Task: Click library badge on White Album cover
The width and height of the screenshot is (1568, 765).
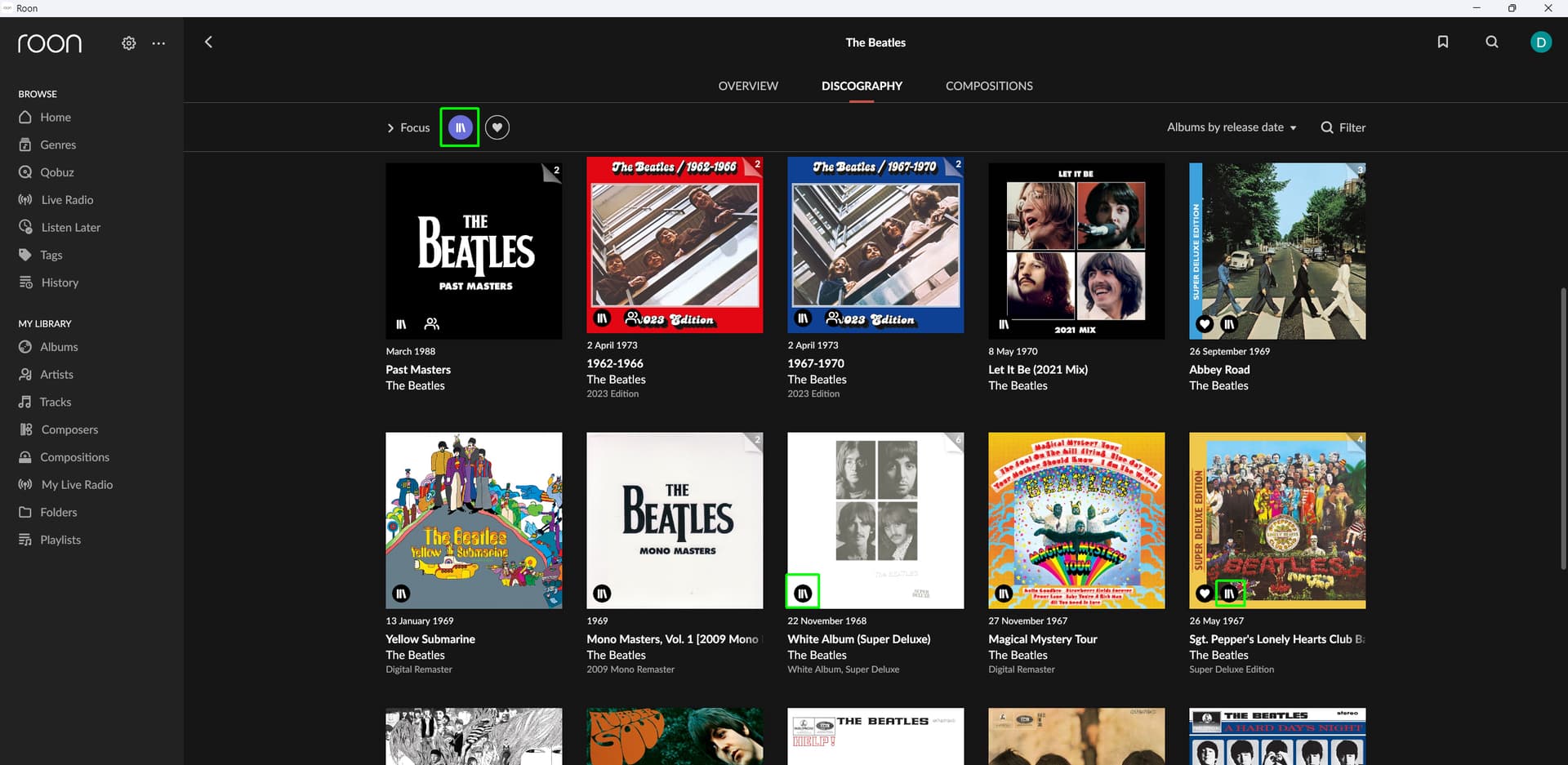Action: tap(803, 594)
